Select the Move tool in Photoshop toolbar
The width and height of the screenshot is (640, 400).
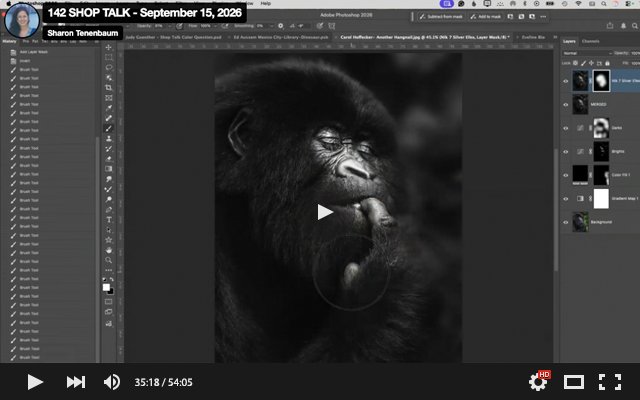[109, 47]
